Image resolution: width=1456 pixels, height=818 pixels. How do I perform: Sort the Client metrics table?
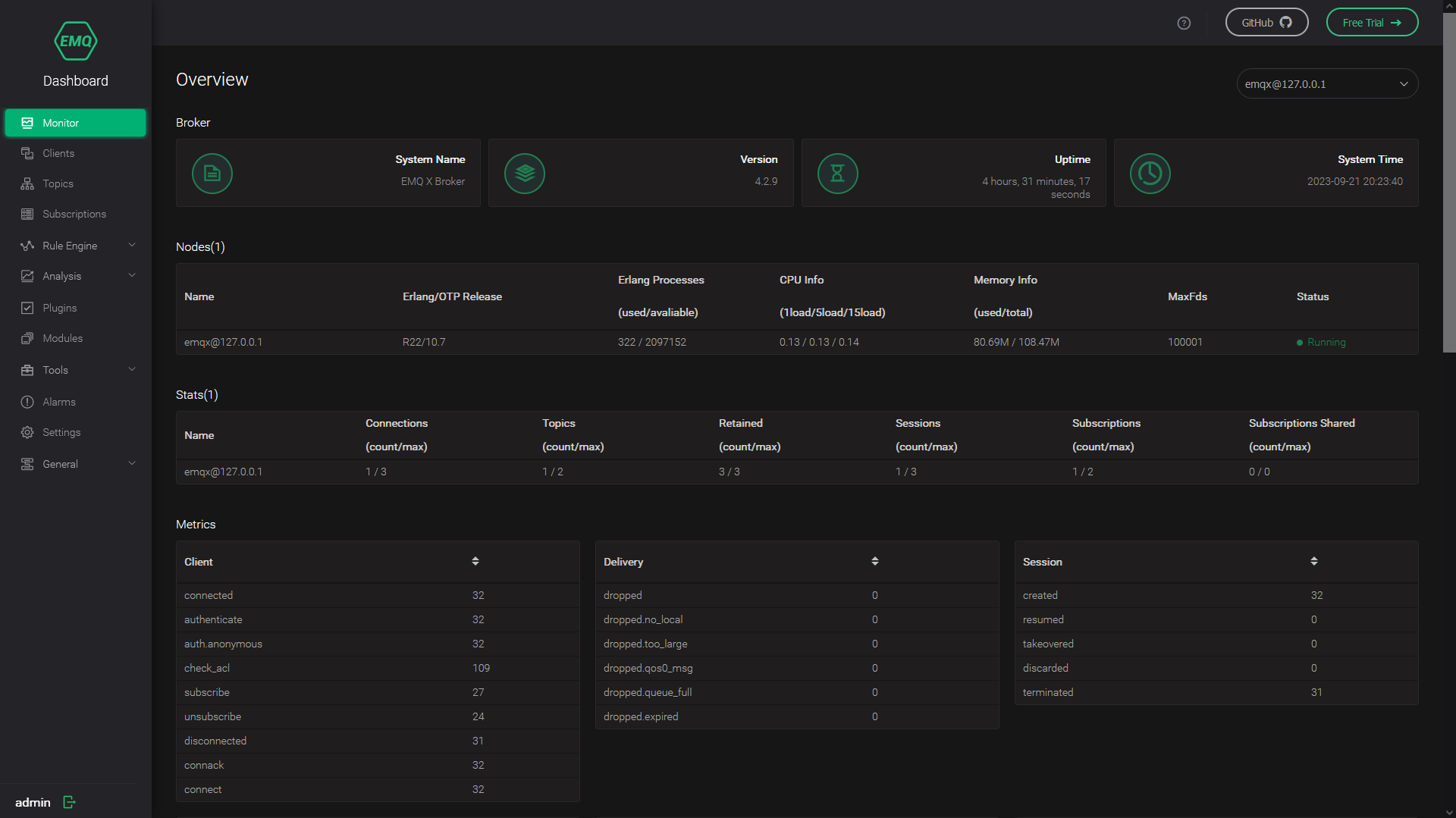[475, 561]
